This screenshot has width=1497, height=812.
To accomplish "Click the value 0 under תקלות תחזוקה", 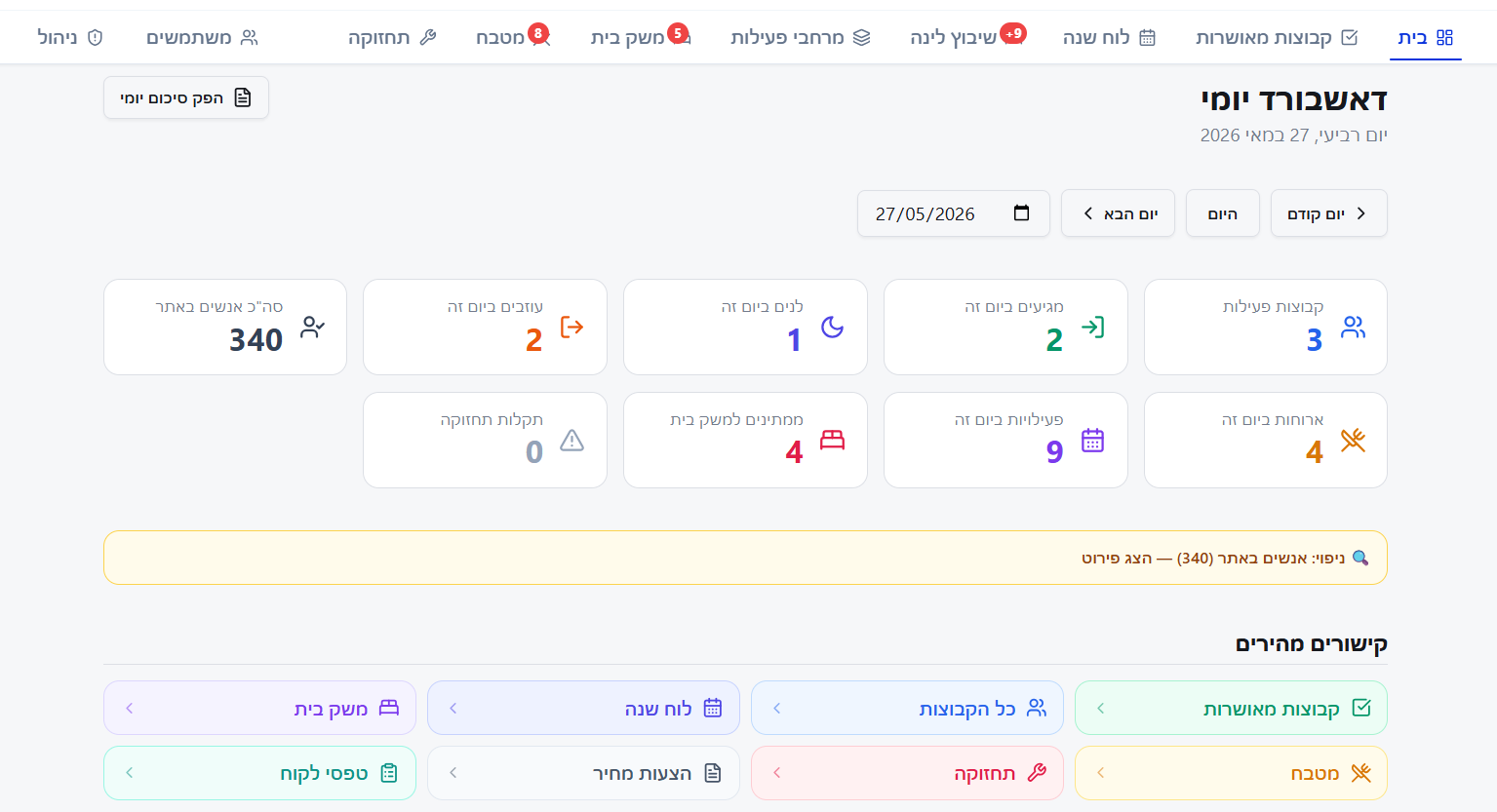I will click(534, 452).
